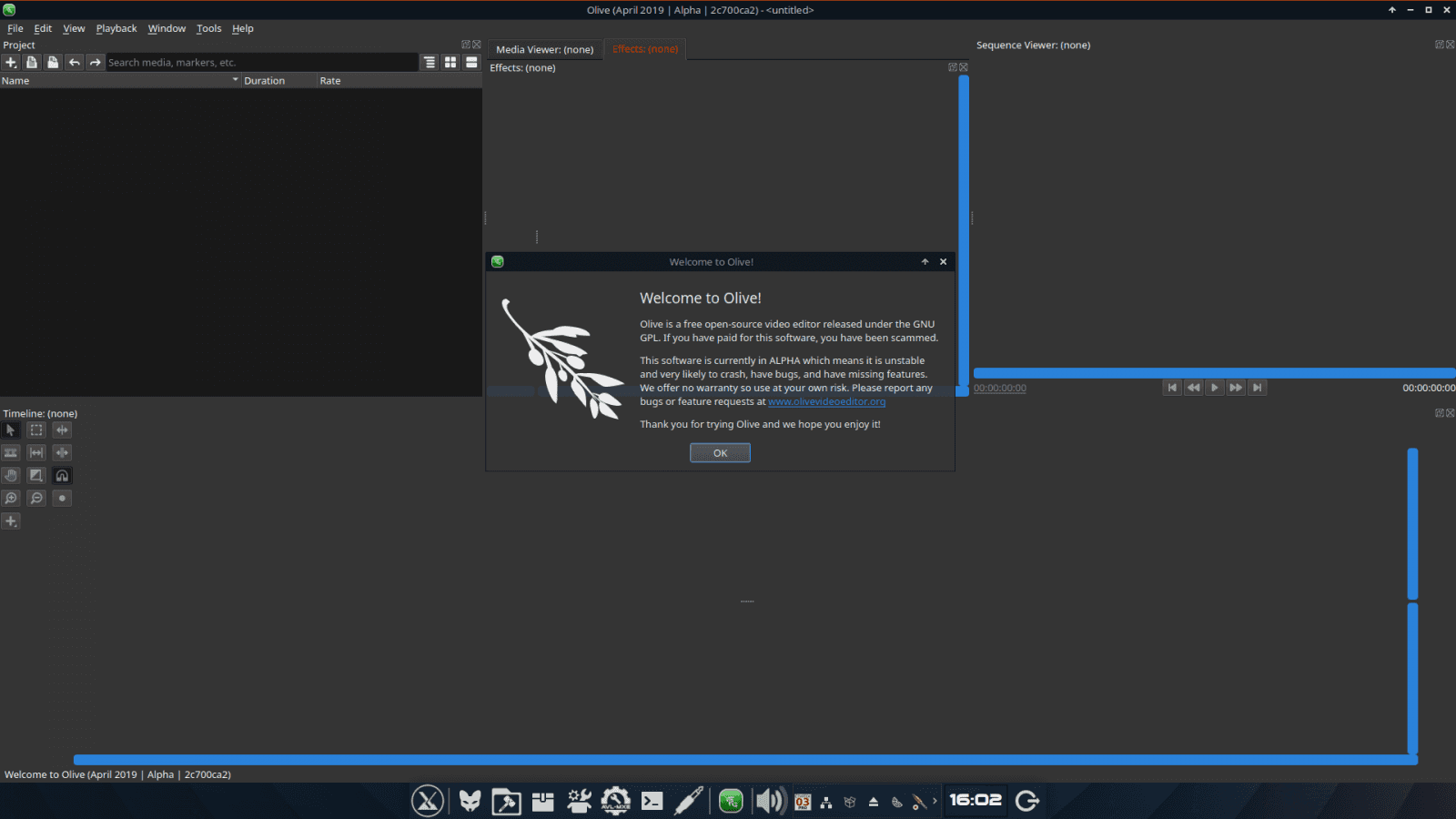Click the Name column sort arrow
The width and height of the screenshot is (1456, 819).
[235, 80]
